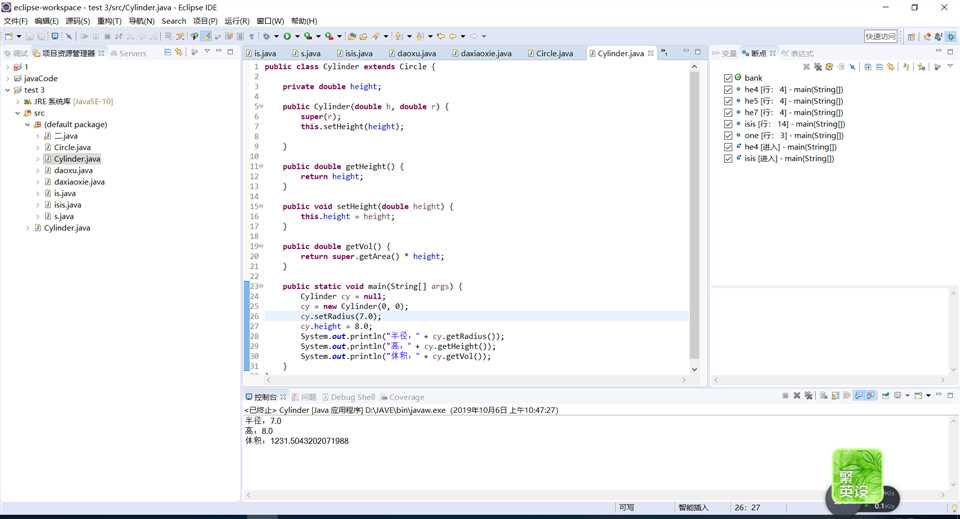Click the Open Type toolbar icon

coord(351,36)
